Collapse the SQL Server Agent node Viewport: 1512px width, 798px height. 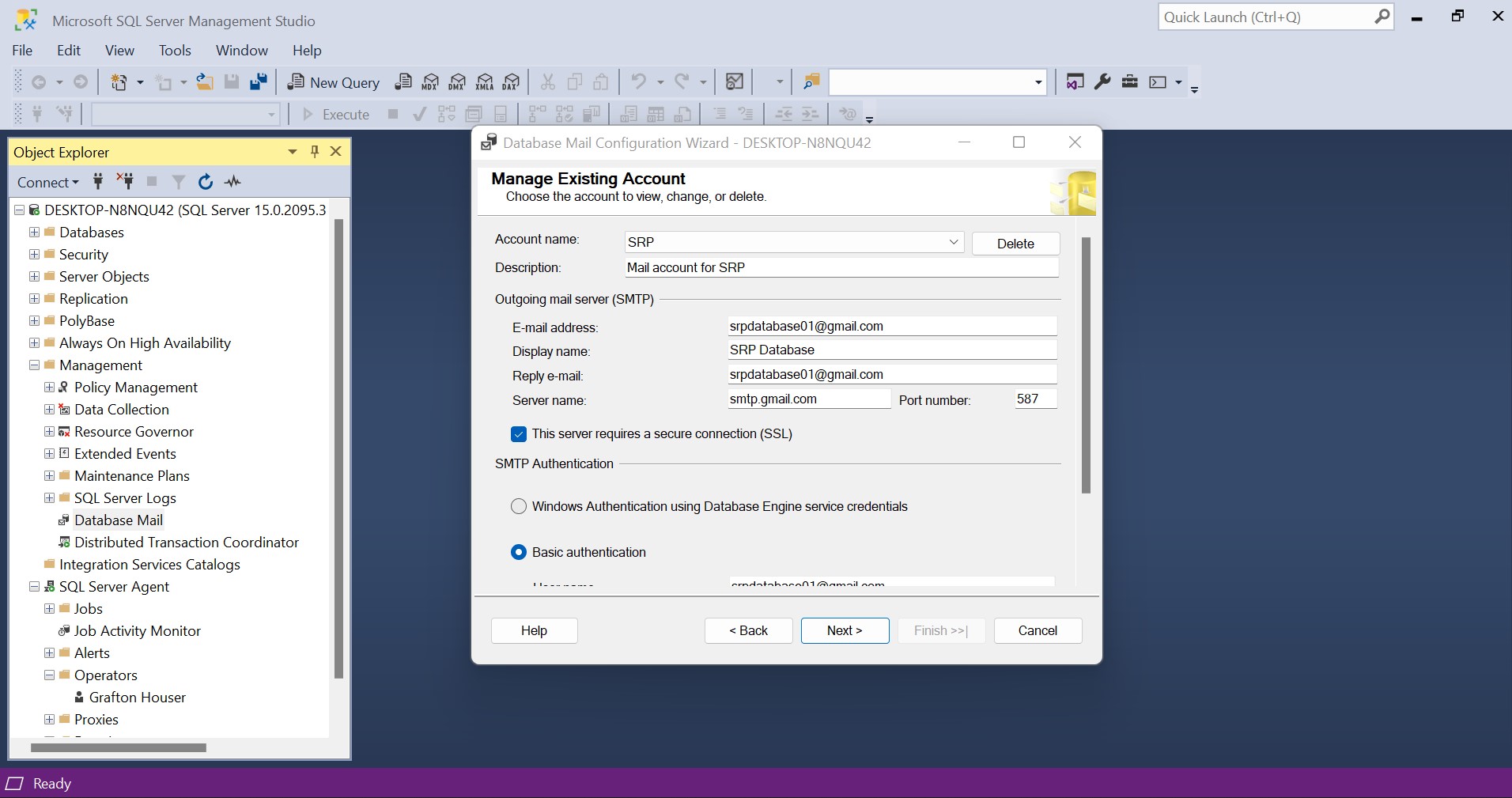click(x=34, y=587)
